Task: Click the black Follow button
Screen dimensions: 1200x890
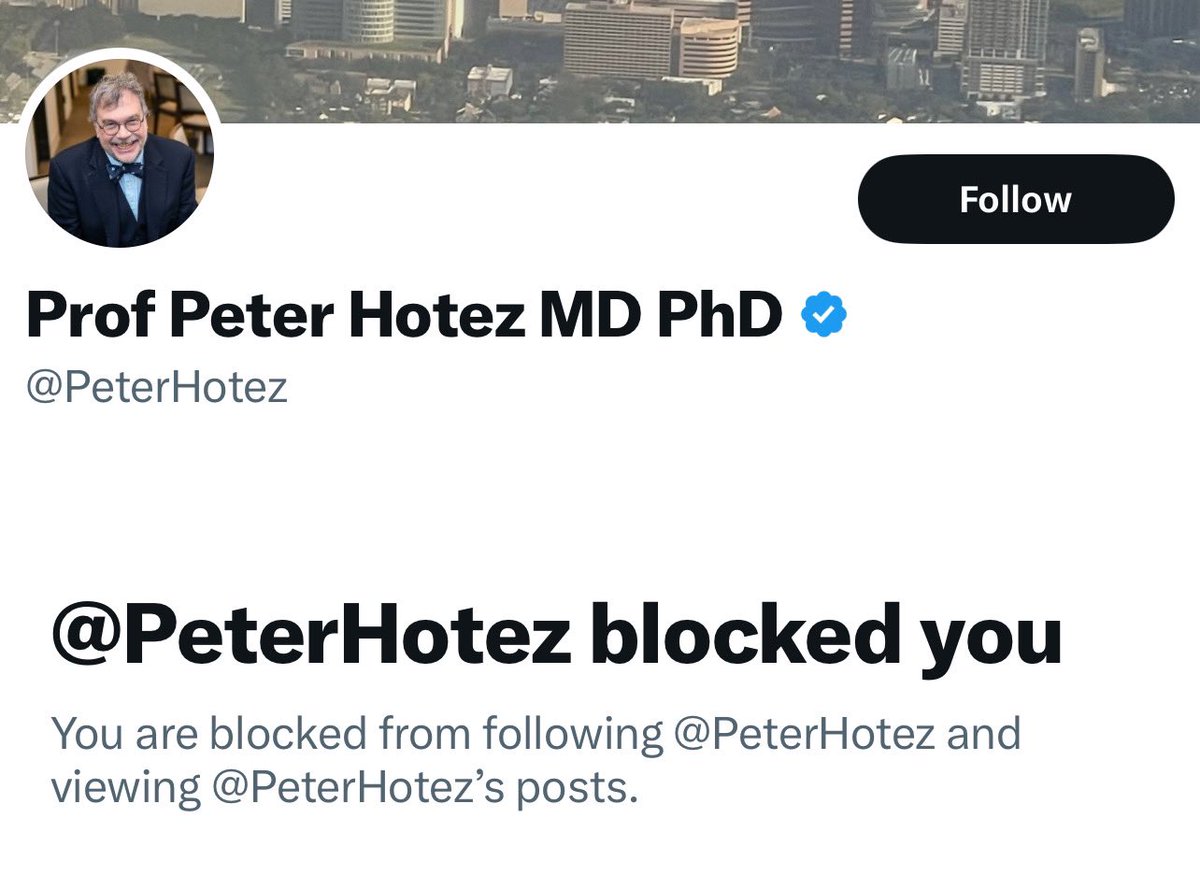Action: pos(1015,199)
